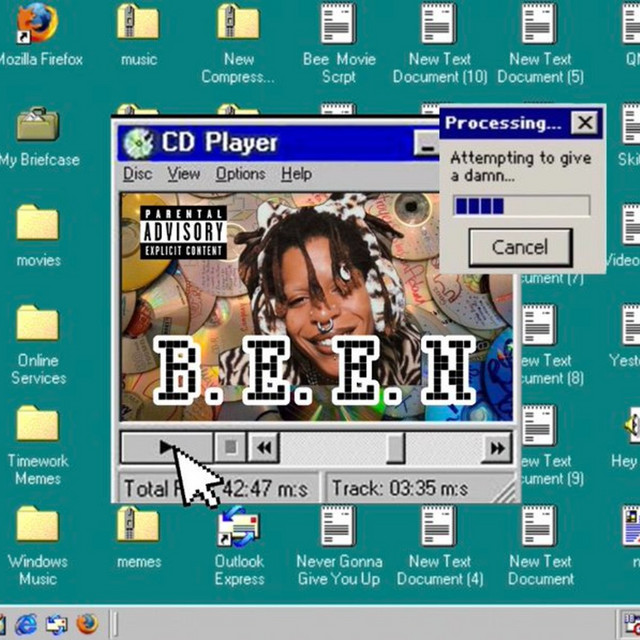Open the Help menu in CD Player
640x640 pixels.
click(296, 174)
